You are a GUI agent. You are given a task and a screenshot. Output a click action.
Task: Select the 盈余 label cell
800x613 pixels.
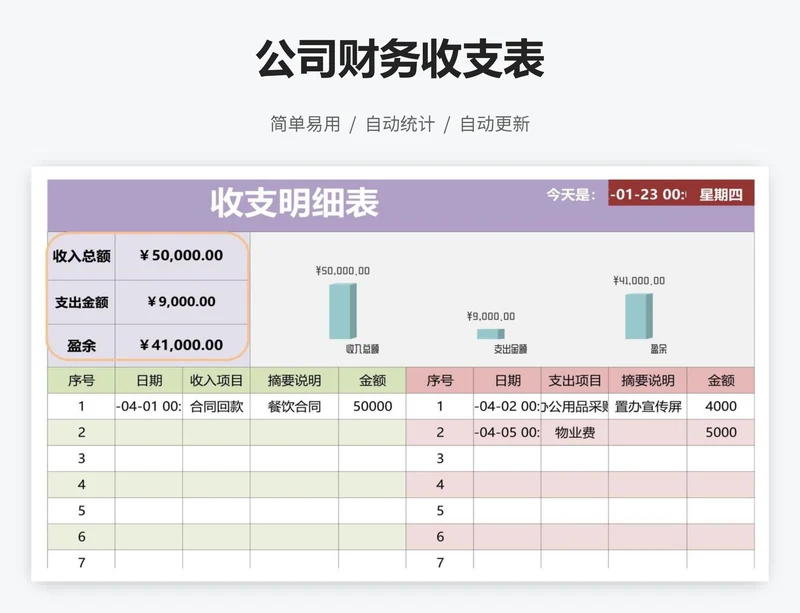(82, 346)
